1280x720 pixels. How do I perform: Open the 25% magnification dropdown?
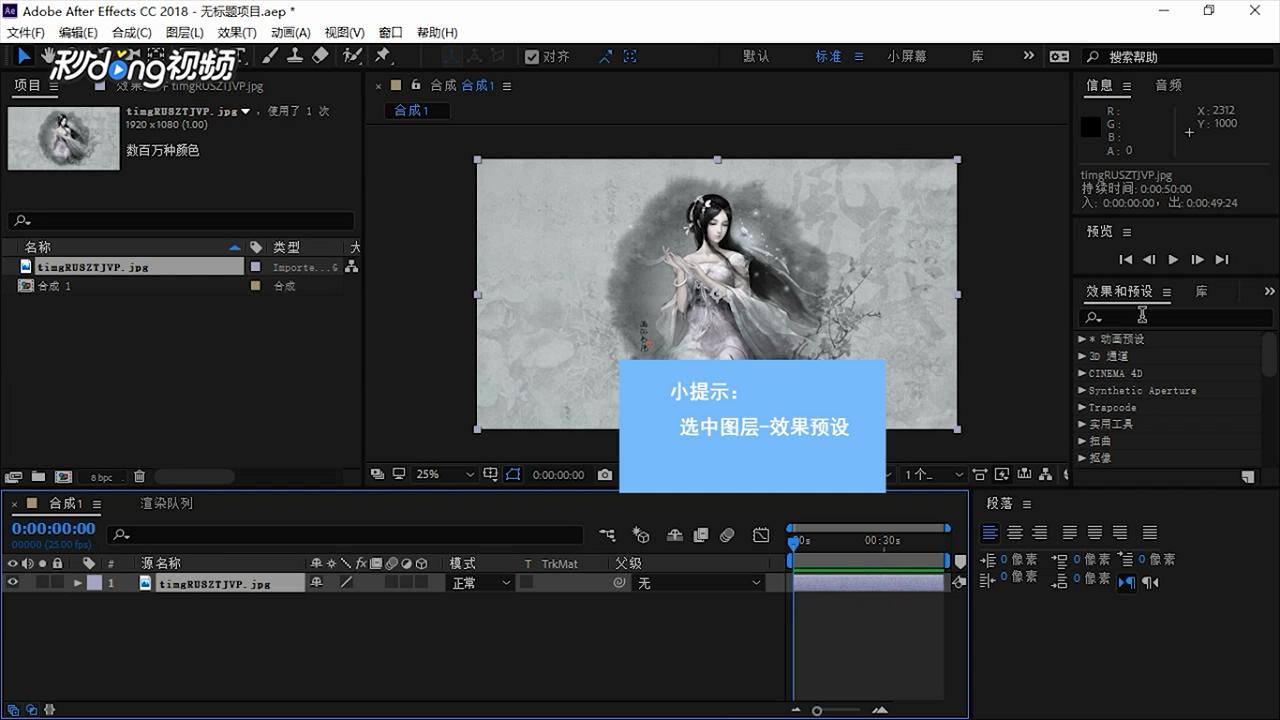445,475
